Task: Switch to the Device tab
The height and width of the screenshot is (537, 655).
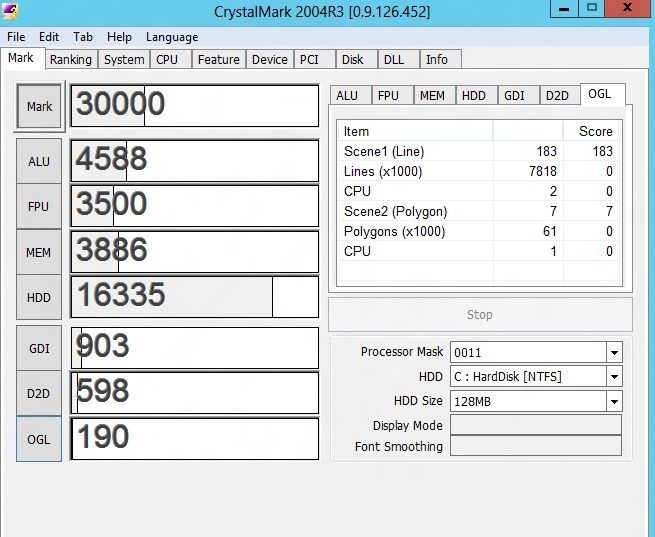Action: (269, 59)
